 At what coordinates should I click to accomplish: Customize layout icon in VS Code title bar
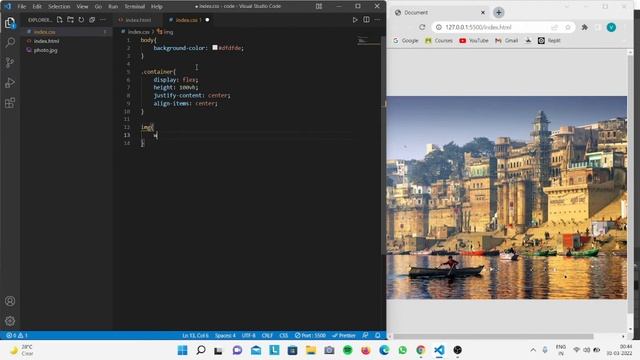point(319,6)
